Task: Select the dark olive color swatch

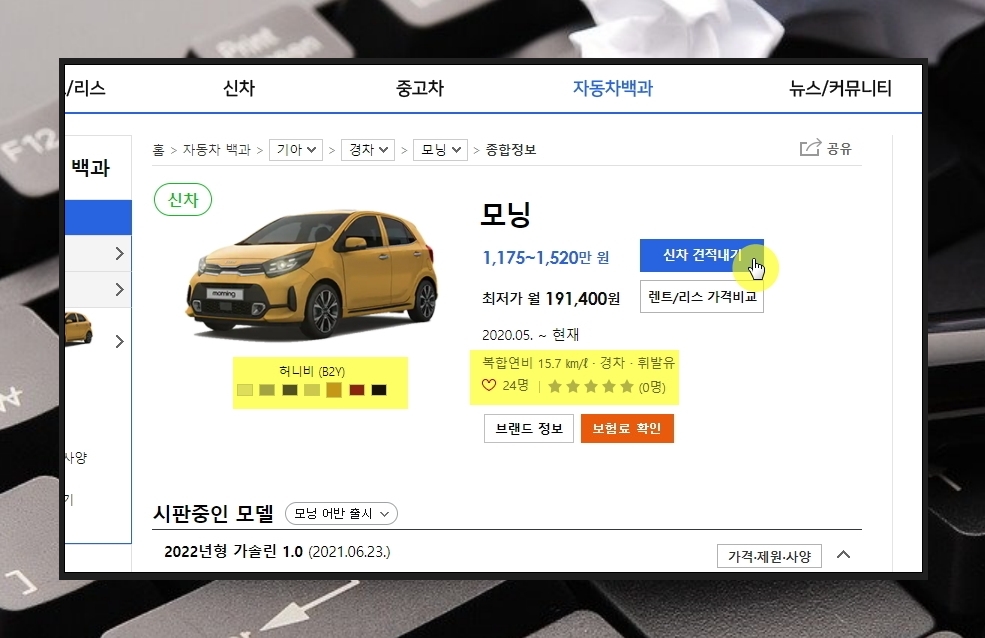Action: (290, 390)
